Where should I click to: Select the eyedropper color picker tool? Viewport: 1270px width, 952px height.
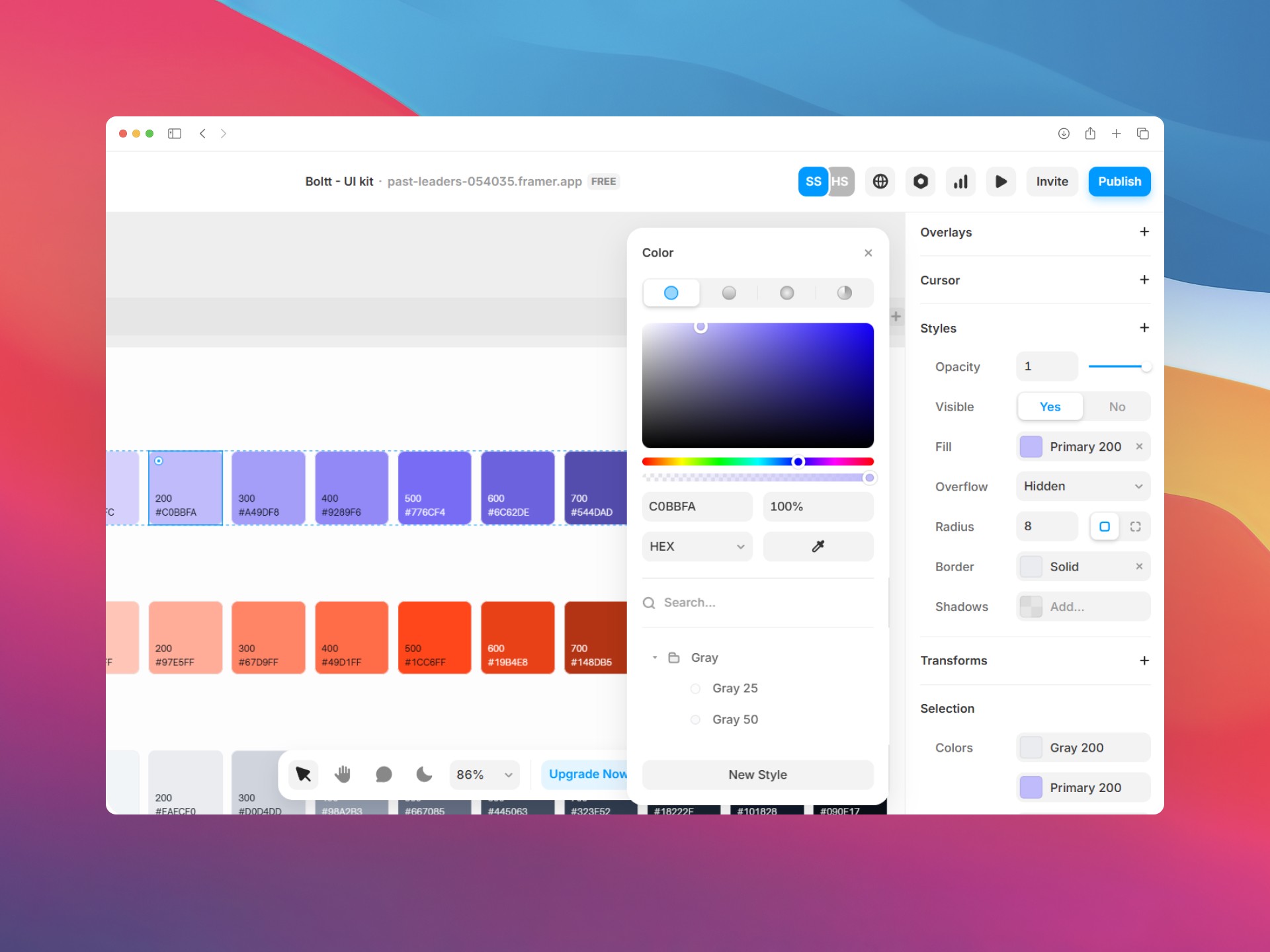pyautogui.click(x=818, y=546)
